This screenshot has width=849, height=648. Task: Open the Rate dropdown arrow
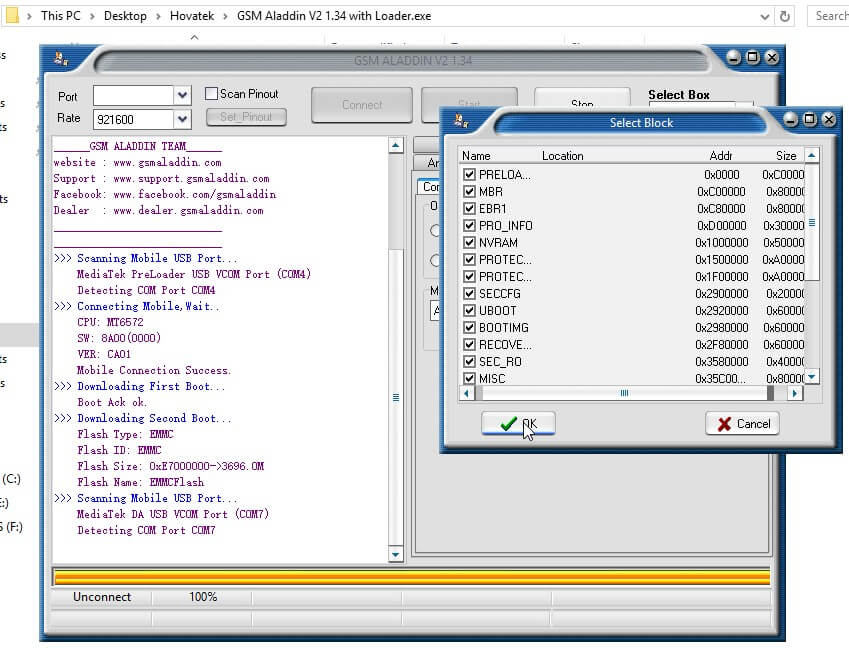click(182, 119)
